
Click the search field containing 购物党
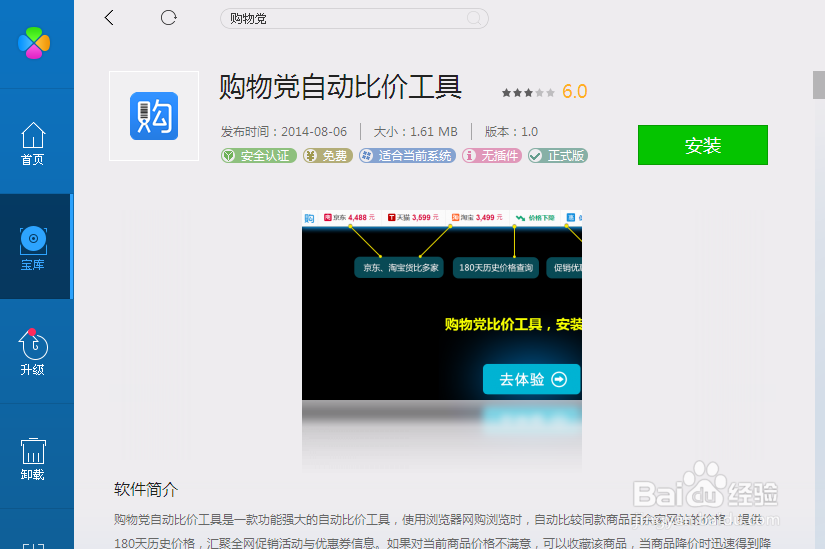tap(354, 18)
